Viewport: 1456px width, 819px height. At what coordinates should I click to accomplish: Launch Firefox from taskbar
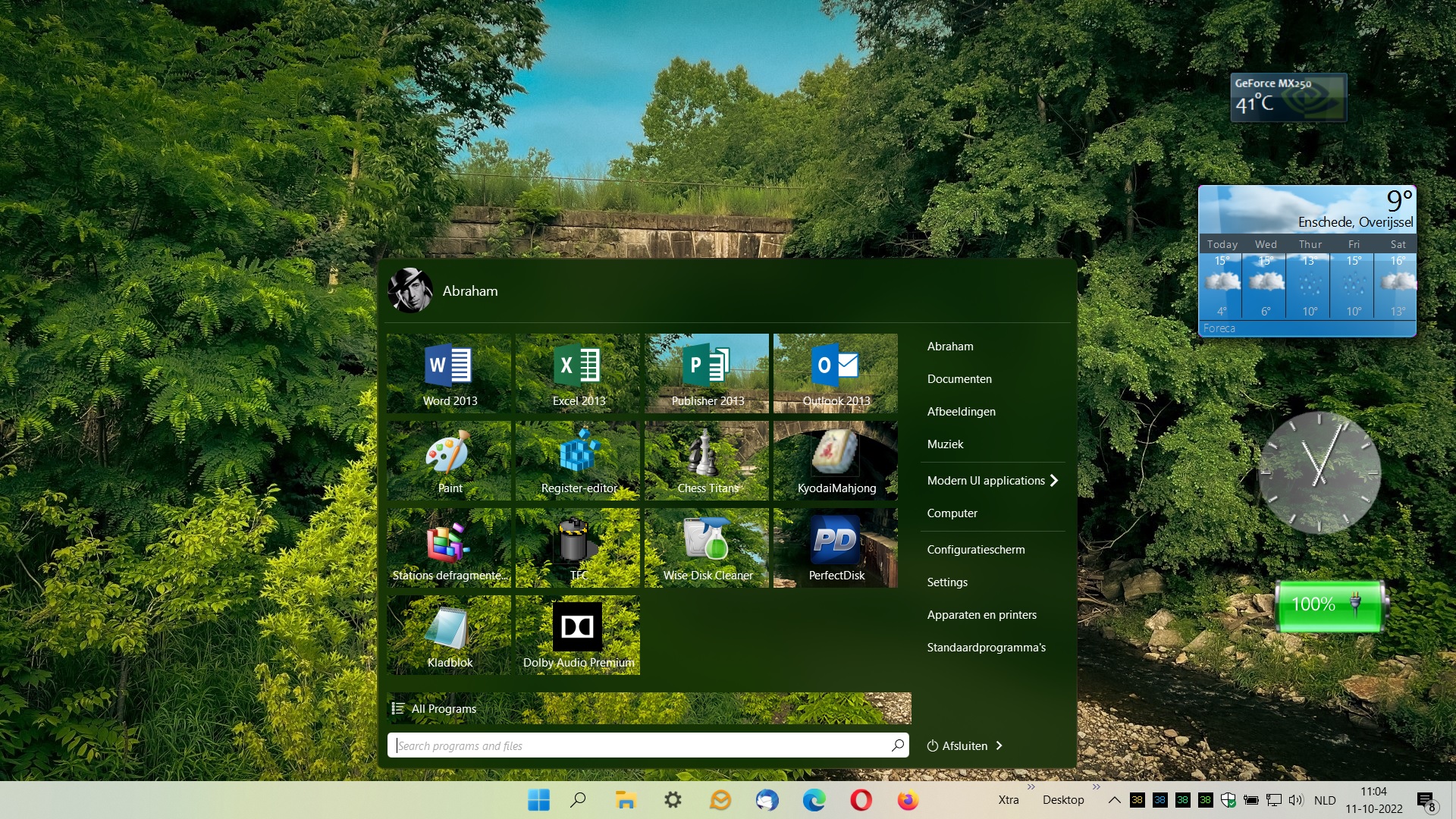click(908, 800)
